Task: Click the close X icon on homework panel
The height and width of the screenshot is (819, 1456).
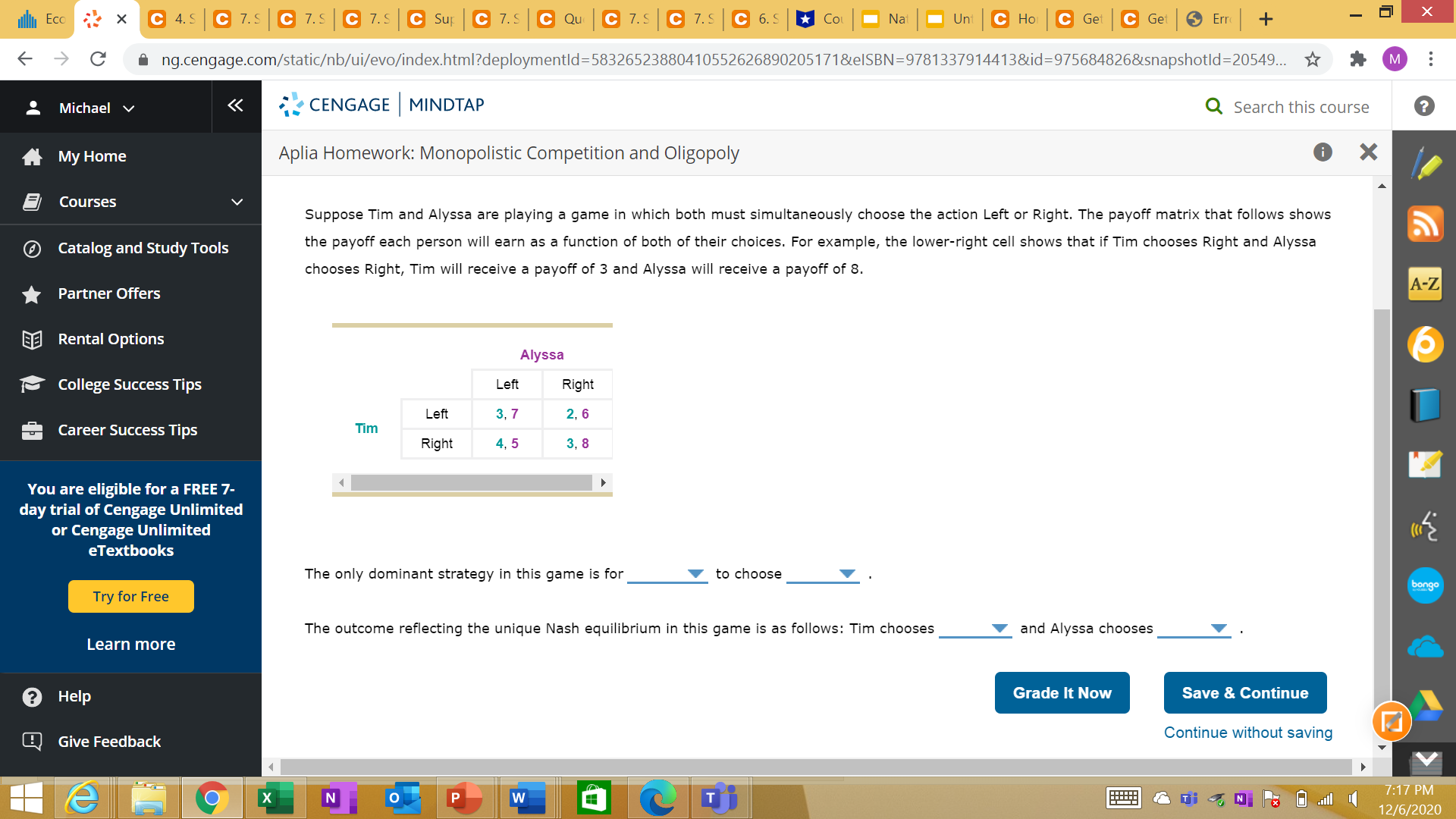Action: [1367, 152]
